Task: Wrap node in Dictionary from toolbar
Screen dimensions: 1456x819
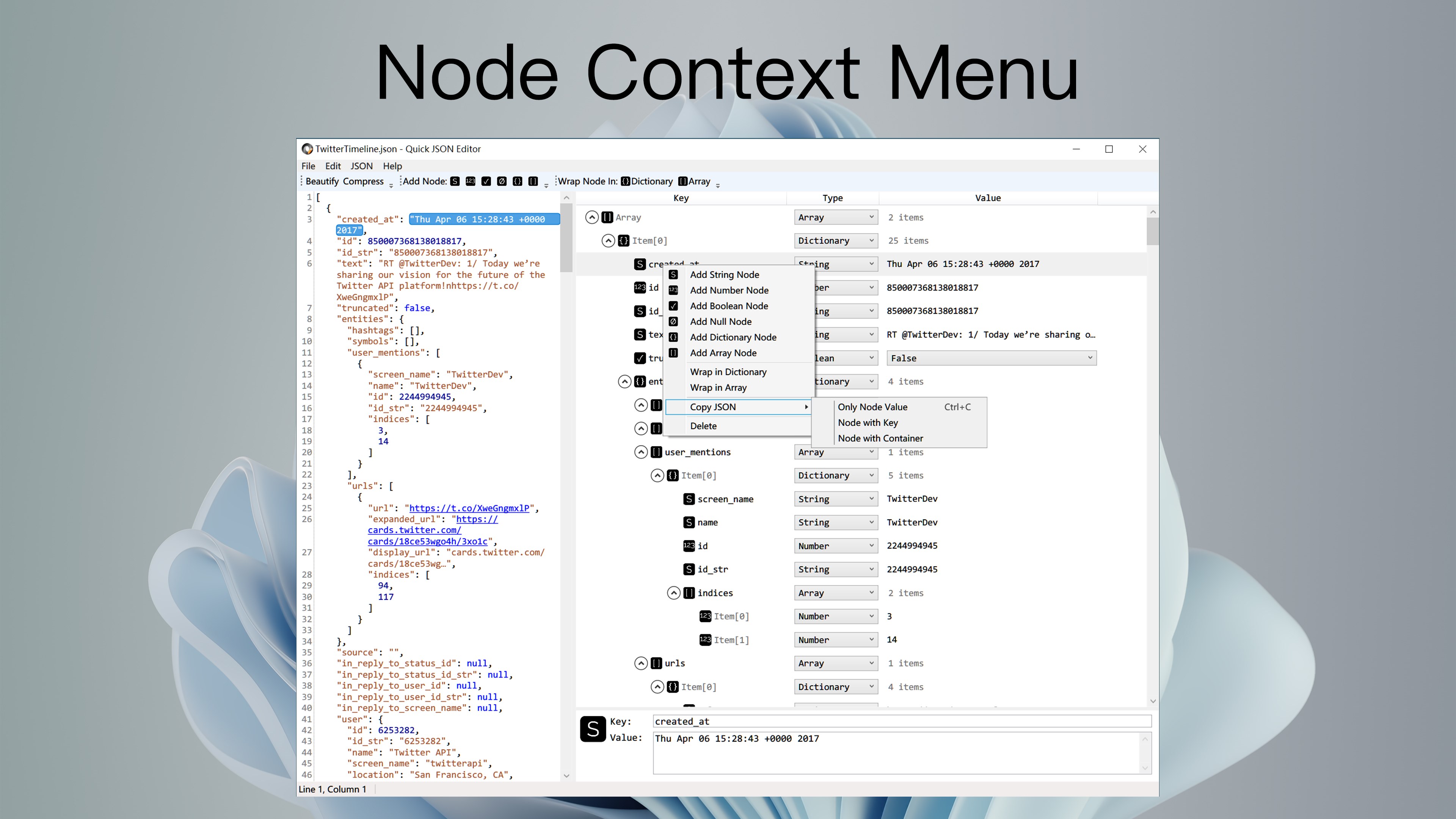Action: tap(646, 182)
